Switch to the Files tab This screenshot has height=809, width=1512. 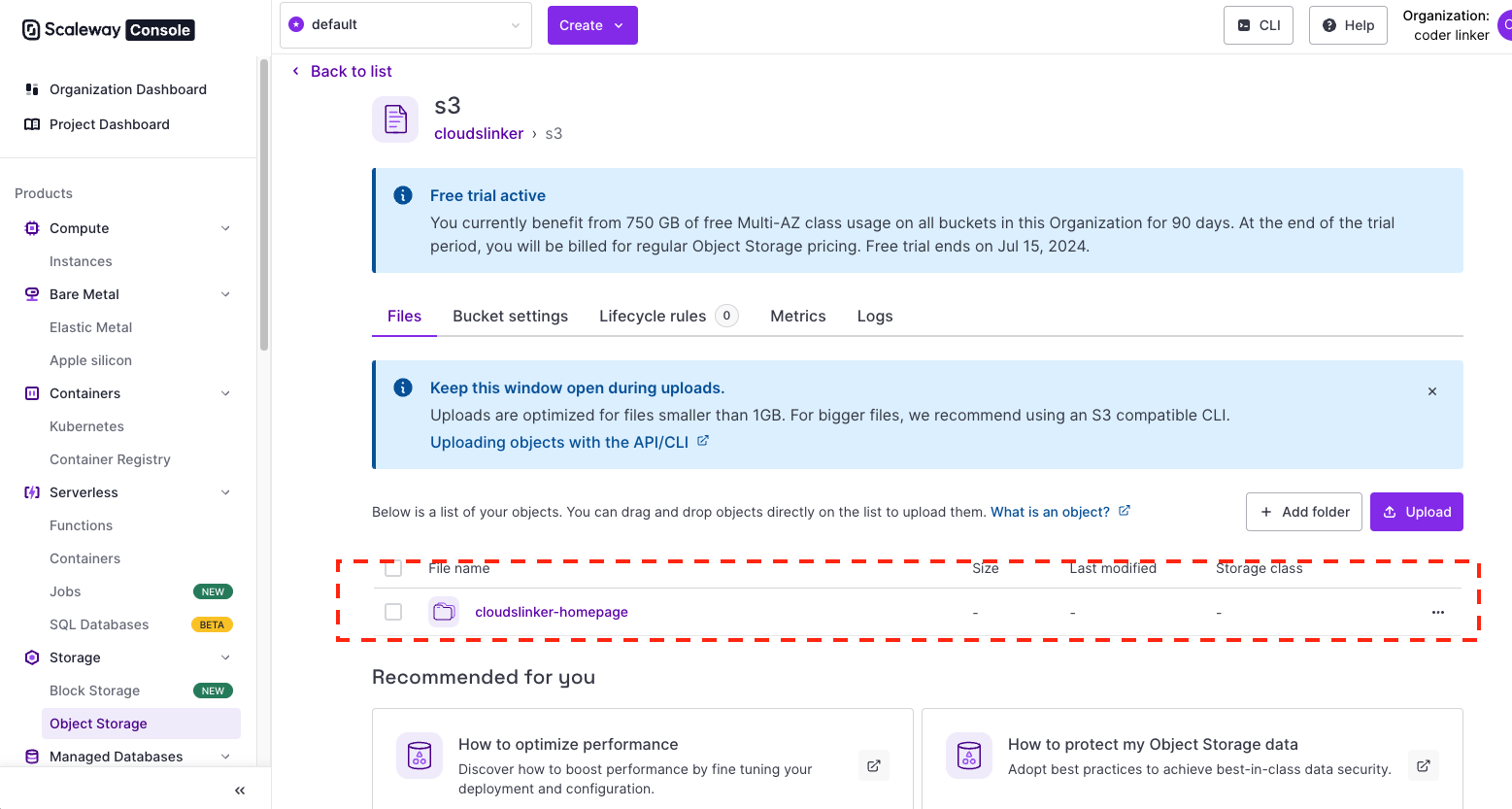(x=404, y=316)
